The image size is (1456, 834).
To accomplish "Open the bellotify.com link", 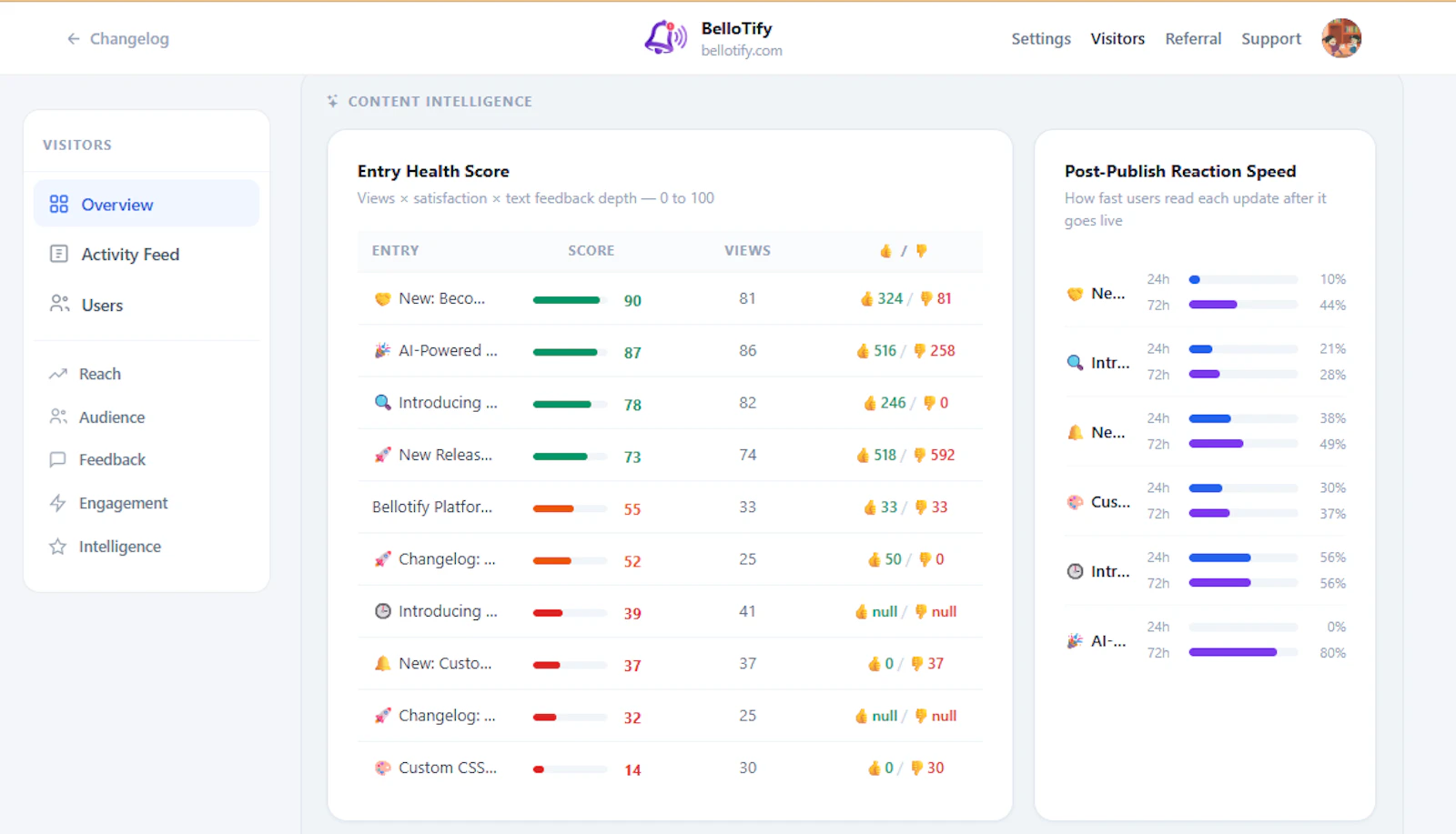I will point(742,51).
